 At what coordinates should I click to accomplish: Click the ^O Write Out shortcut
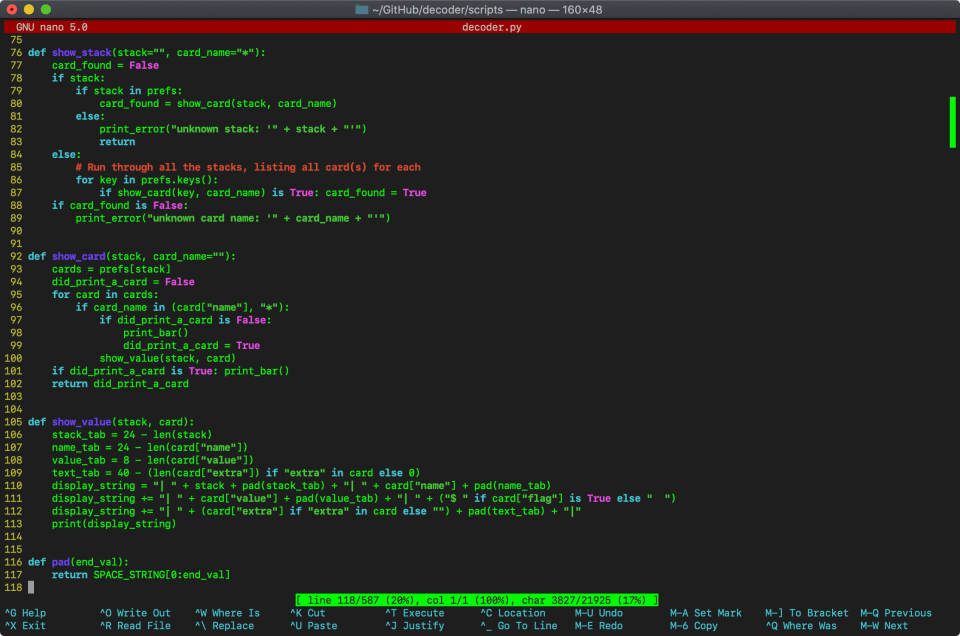(135, 613)
